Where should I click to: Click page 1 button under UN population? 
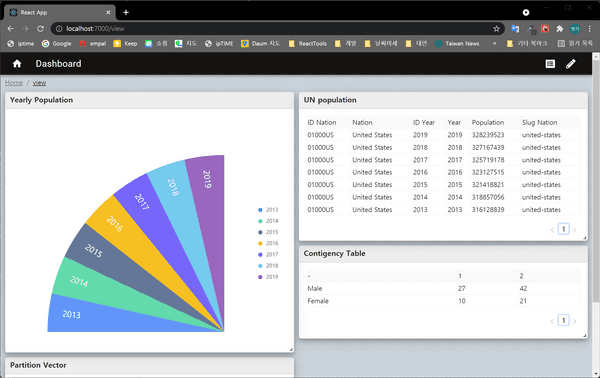(563, 229)
